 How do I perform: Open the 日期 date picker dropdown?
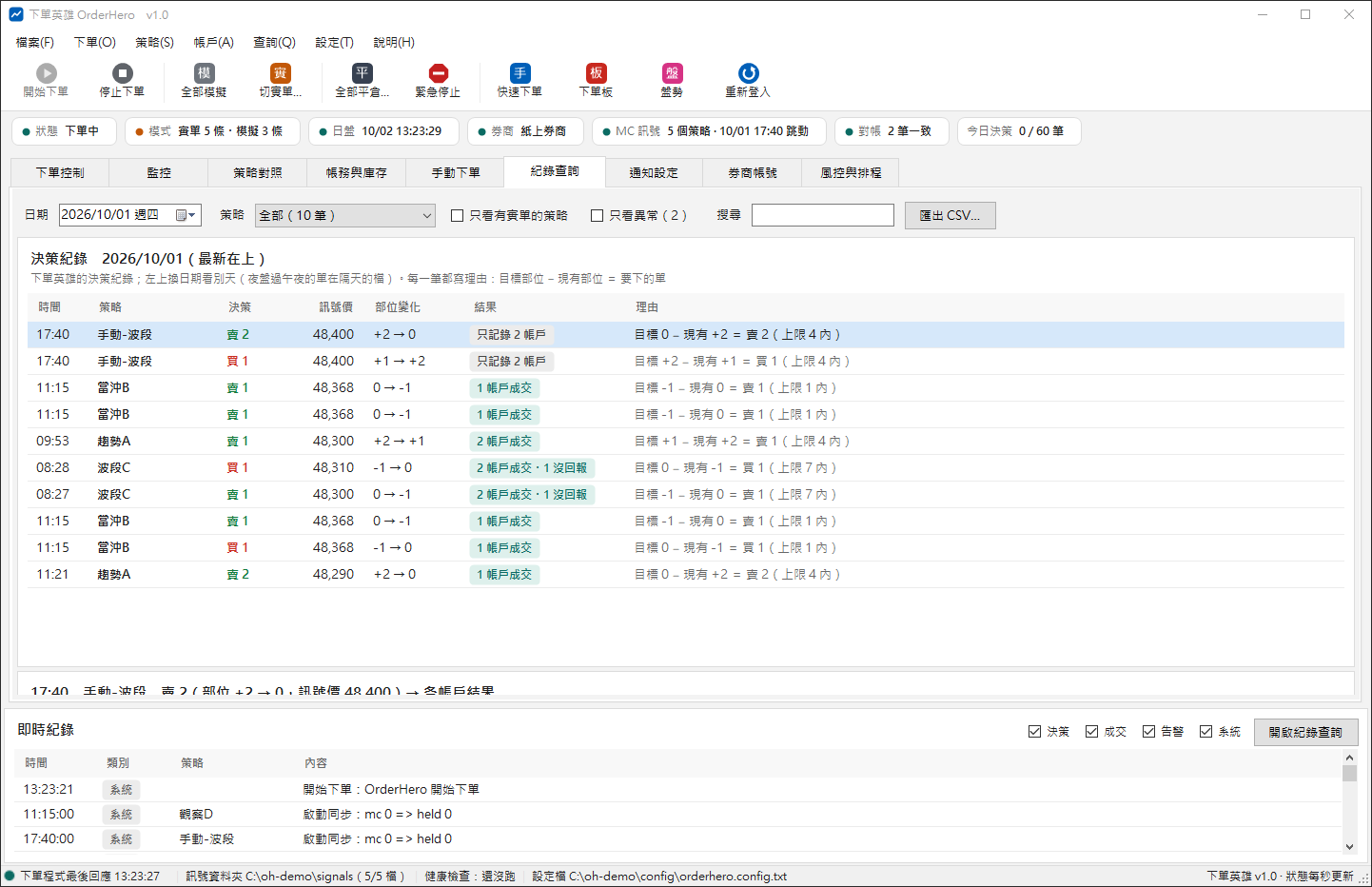186,215
